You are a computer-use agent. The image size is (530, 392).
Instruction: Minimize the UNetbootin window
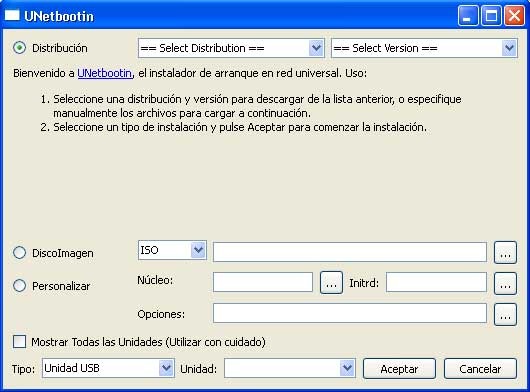(468, 16)
